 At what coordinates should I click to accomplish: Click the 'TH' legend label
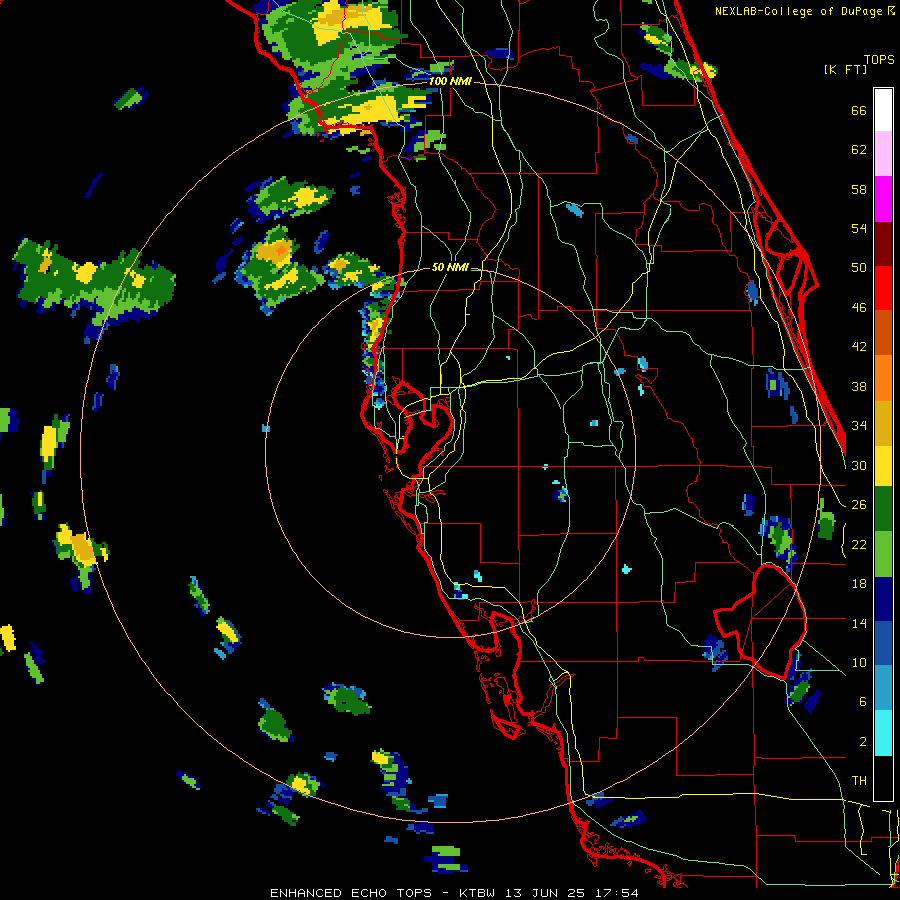click(x=859, y=781)
